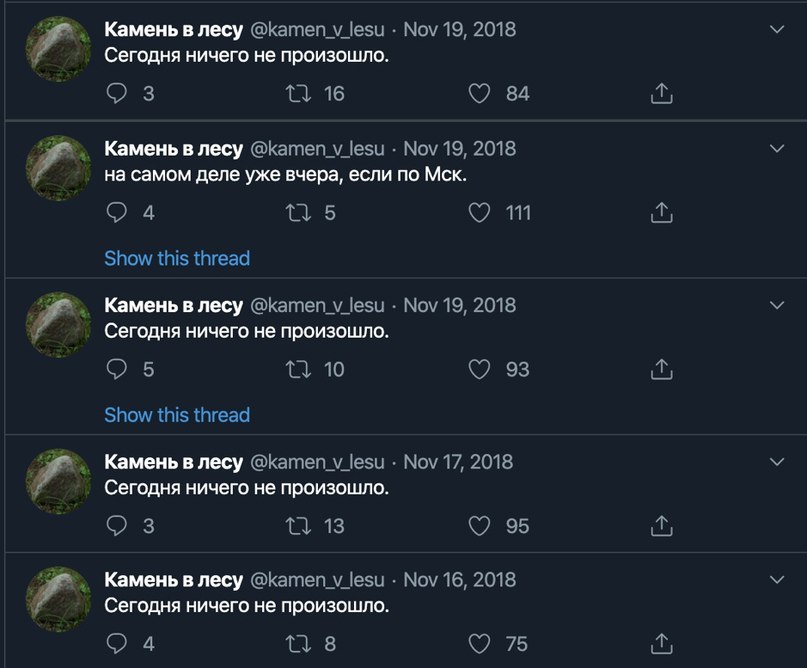The width and height of the screenshot is (807, 668).
Task: Show this thread under tweet with 93 likes
Action: [x=177, y=414]
